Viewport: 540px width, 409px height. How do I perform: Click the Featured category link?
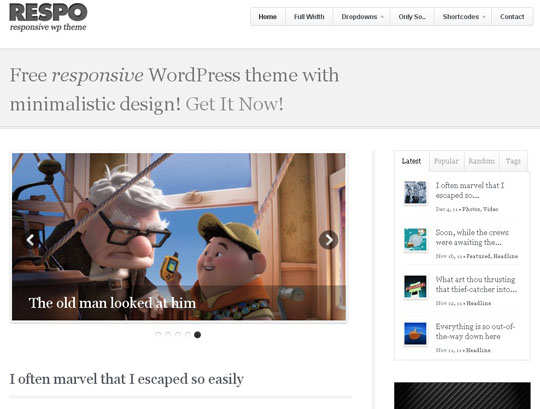(479, 256)
